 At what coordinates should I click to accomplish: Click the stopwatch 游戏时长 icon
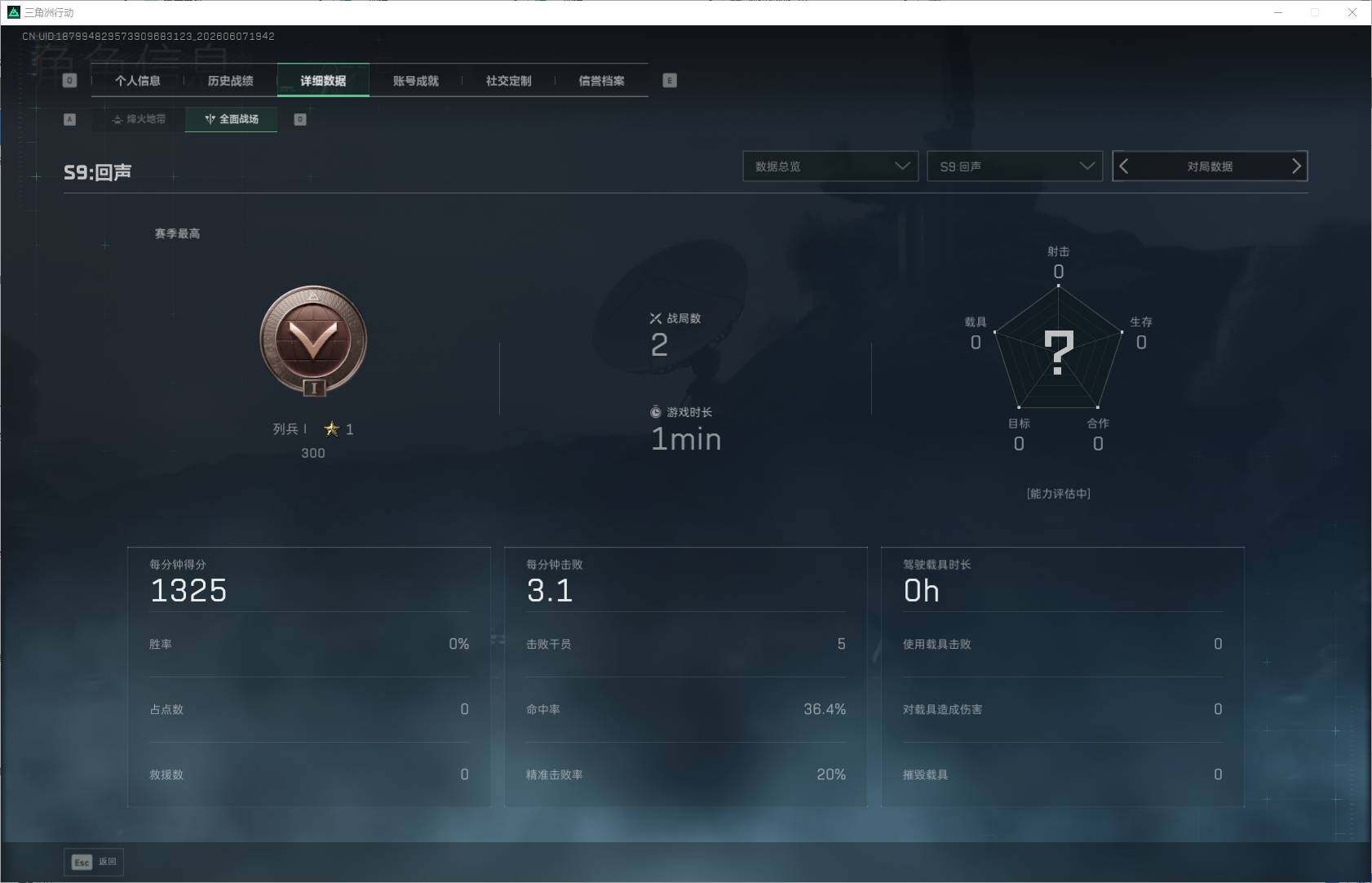tap(655, 412)
